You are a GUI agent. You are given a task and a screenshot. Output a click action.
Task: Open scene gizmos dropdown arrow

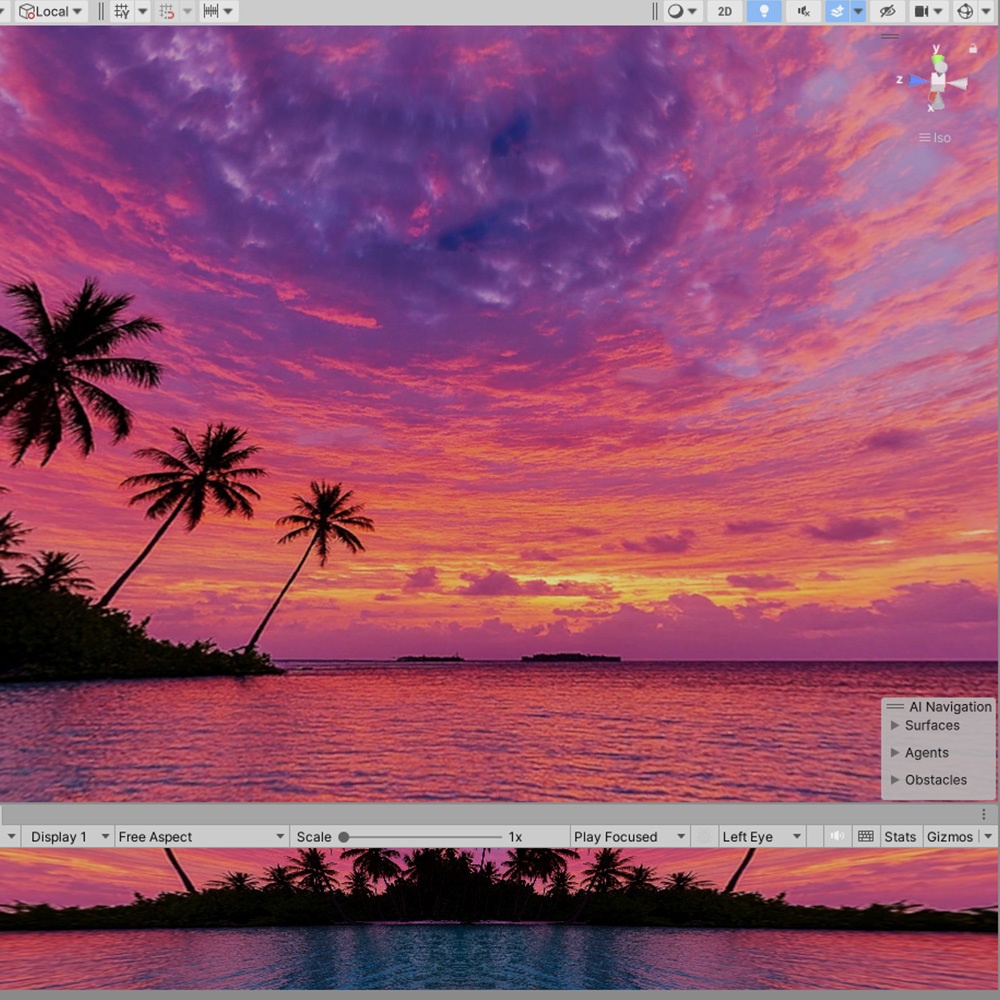[x=986, y=11]
